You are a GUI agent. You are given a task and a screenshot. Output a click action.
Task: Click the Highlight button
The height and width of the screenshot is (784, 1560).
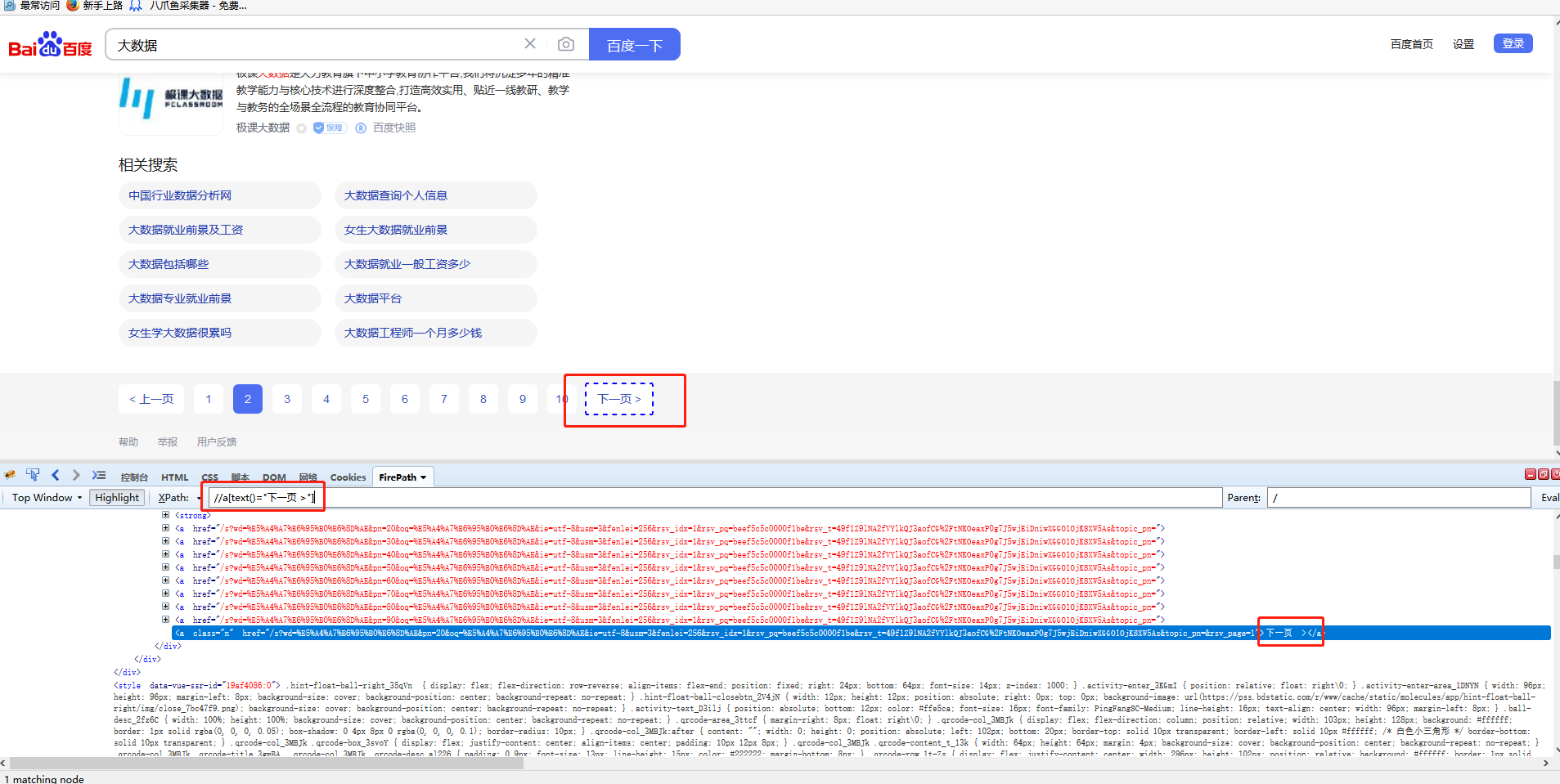pyautogui.click(x=117, y=497)
